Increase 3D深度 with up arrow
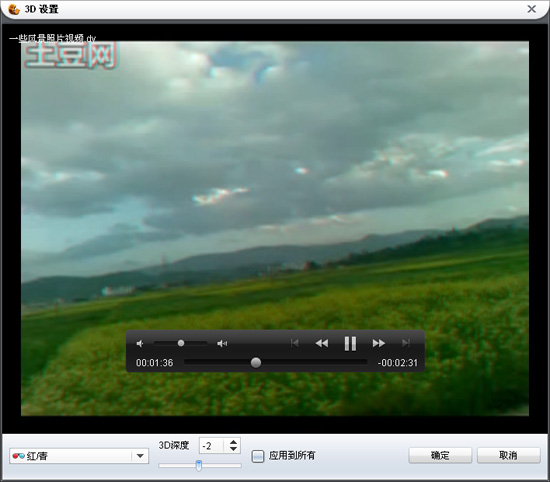550x482 pixels. click(x=233, y=442)
